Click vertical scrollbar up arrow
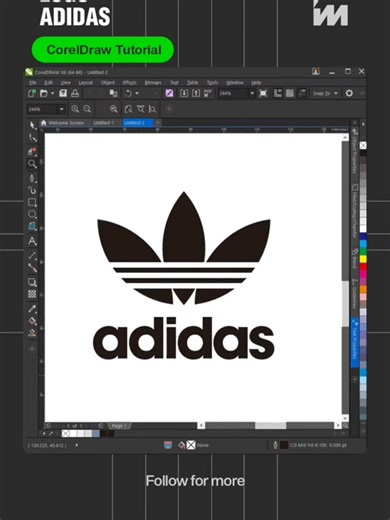390x520 pixels. [345, 137]
